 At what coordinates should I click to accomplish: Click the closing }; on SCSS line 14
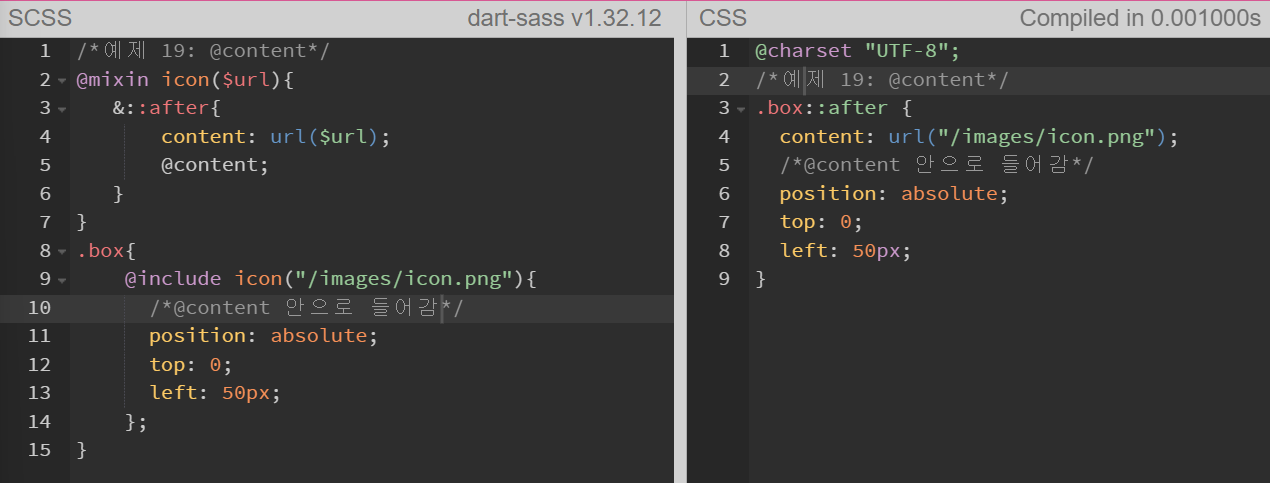click(x=136, y=422)
